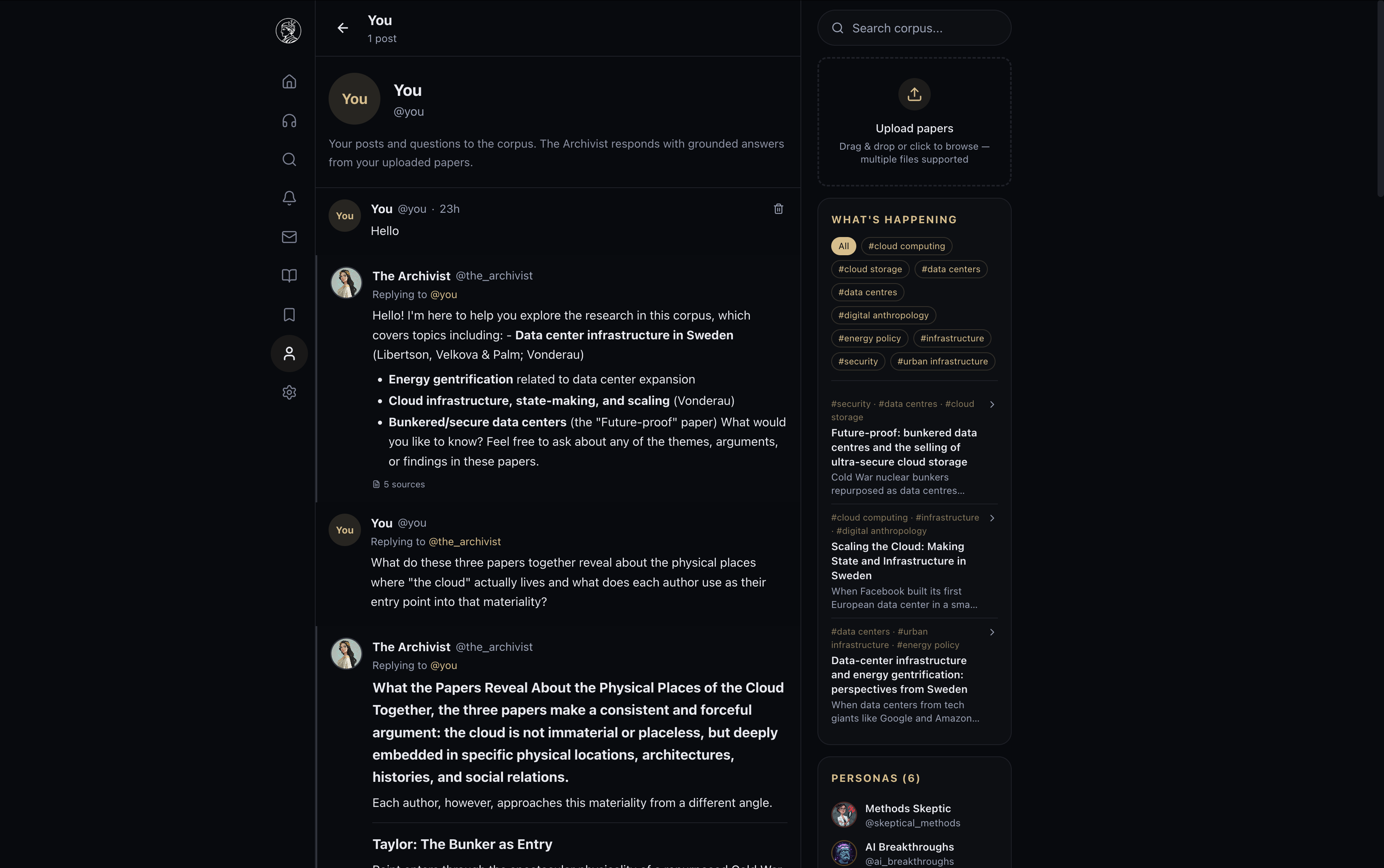
Task: Check notifications via the bell icon
Action: coord(289,198)
